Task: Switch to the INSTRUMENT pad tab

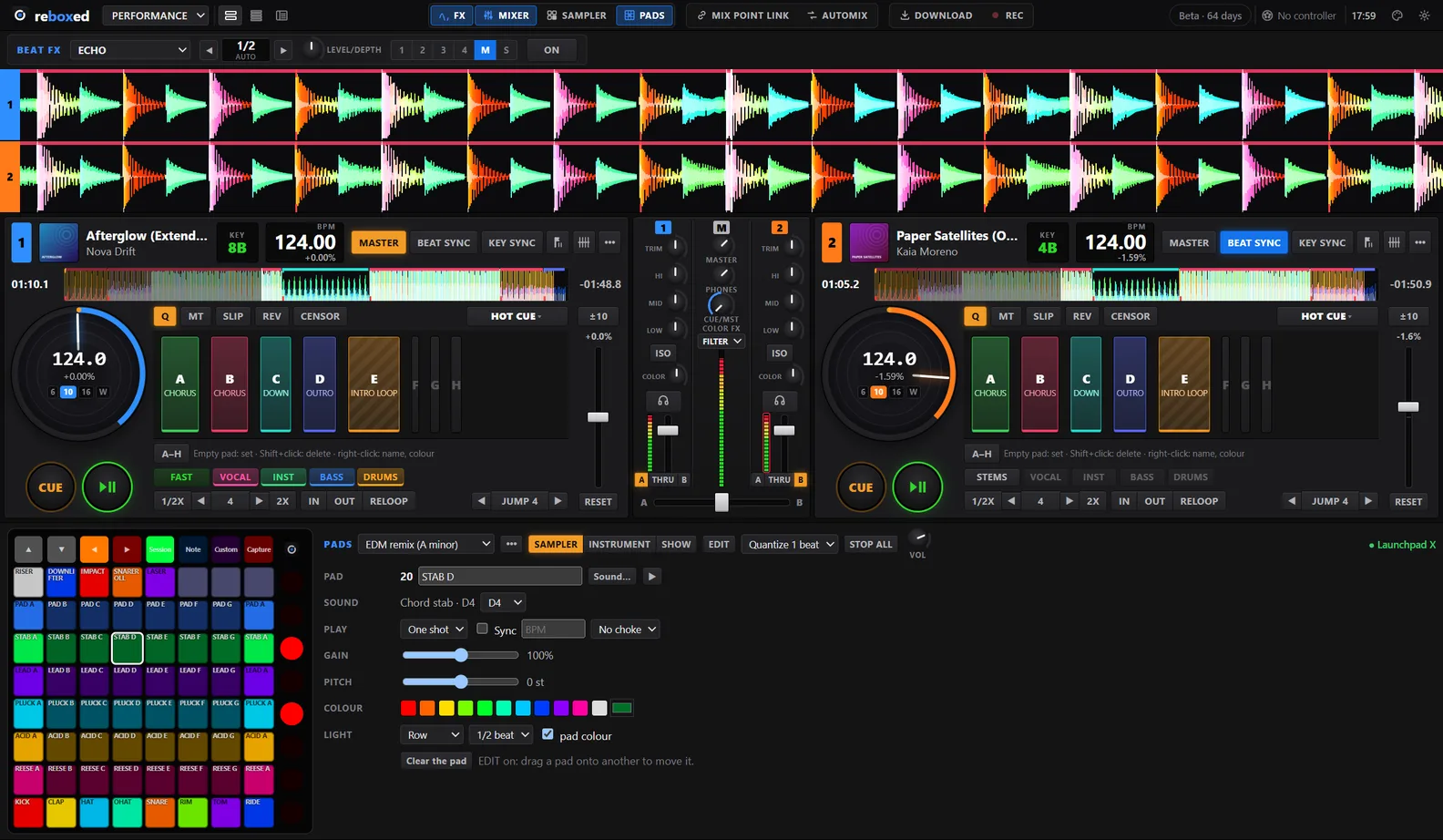Action: pos(619,544)
